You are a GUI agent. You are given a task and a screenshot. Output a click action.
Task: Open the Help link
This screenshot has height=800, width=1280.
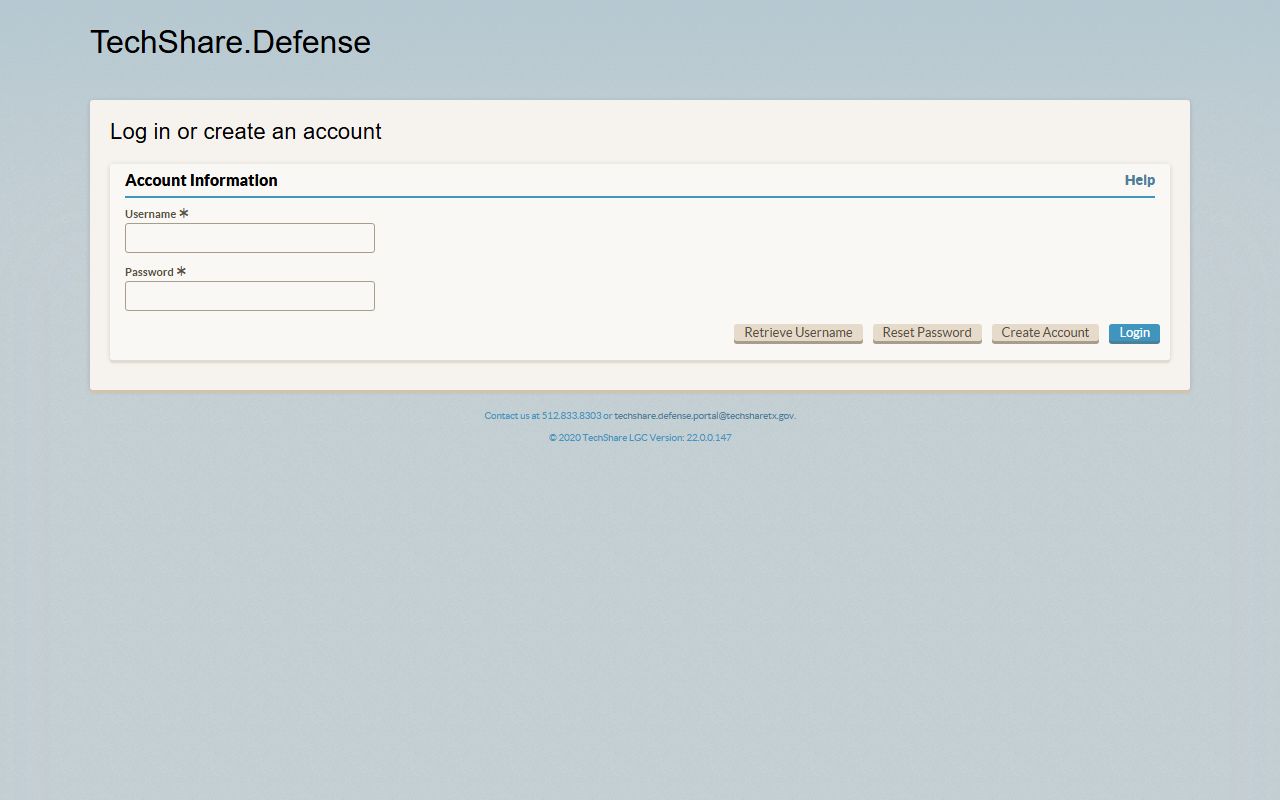point(1140,180)
